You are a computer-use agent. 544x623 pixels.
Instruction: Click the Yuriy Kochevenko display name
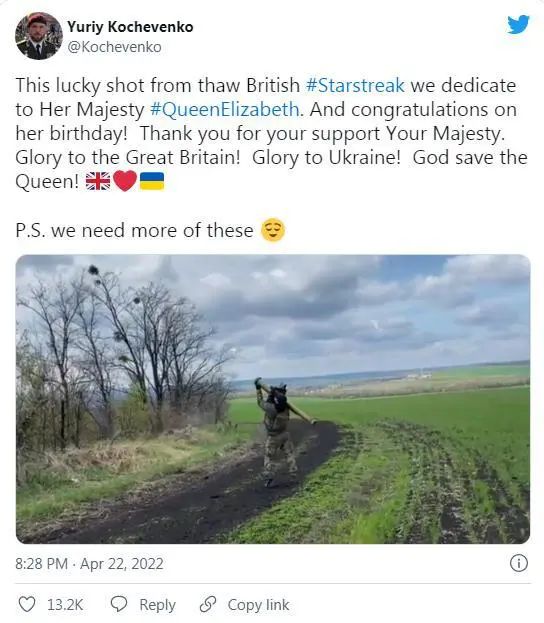pos(130,27)
